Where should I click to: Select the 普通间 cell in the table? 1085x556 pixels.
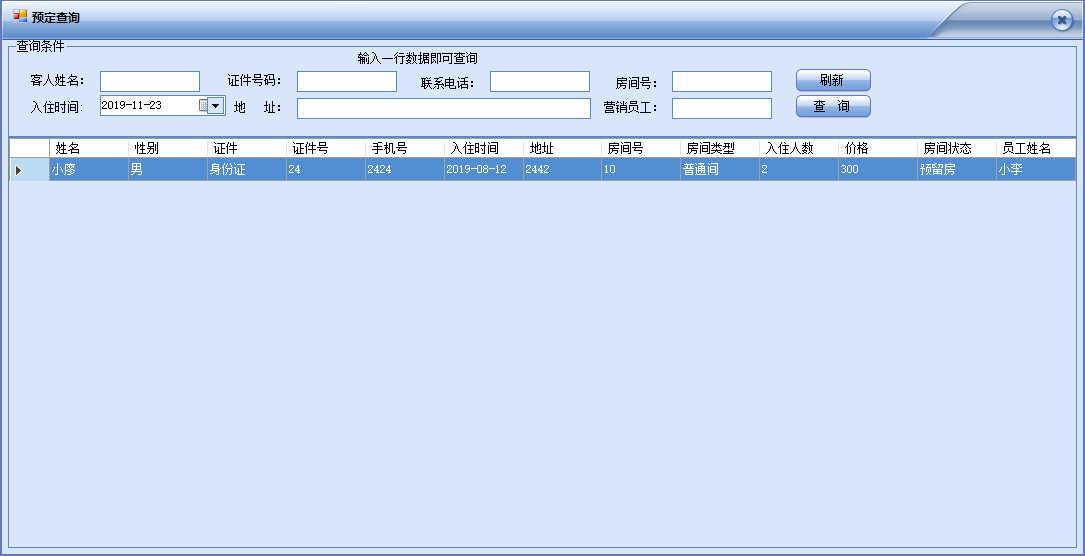[x=719, y=170]
